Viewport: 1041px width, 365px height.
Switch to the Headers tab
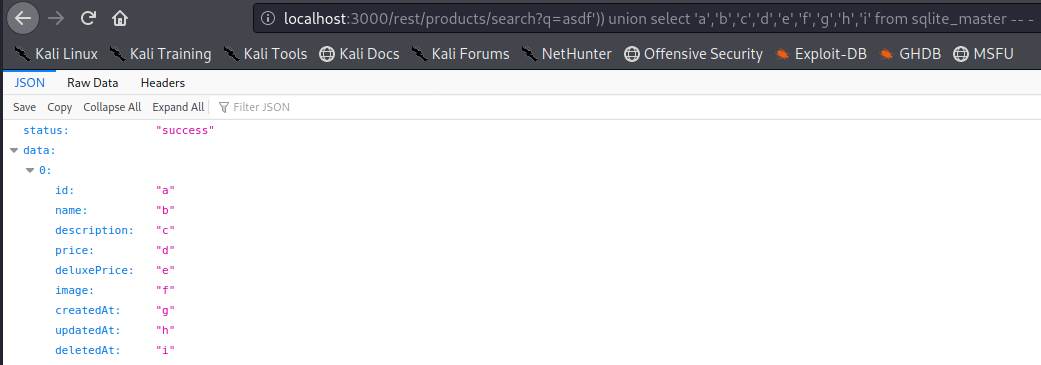(x=163, y=83)
